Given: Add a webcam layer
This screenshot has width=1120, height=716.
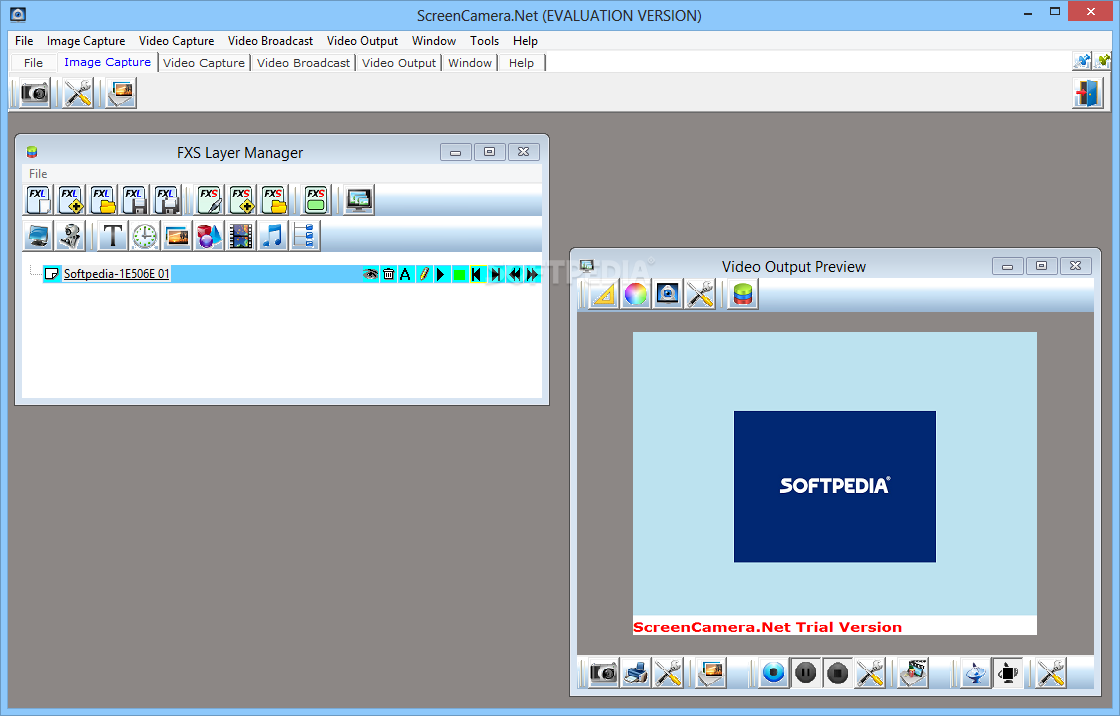Looking at the screenshot, I should coord(70,236).
